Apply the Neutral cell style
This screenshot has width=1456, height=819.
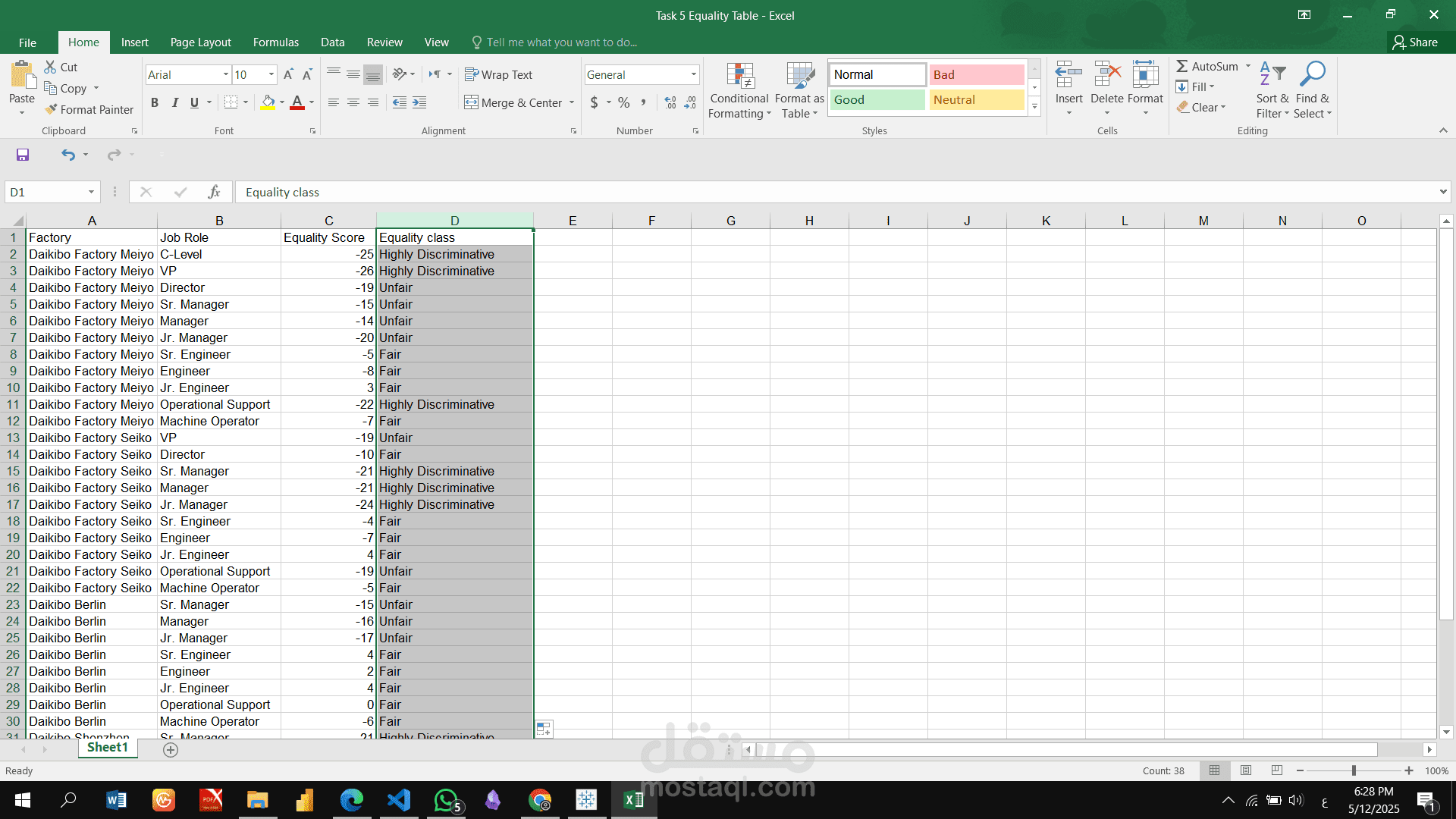click(977, 99)
